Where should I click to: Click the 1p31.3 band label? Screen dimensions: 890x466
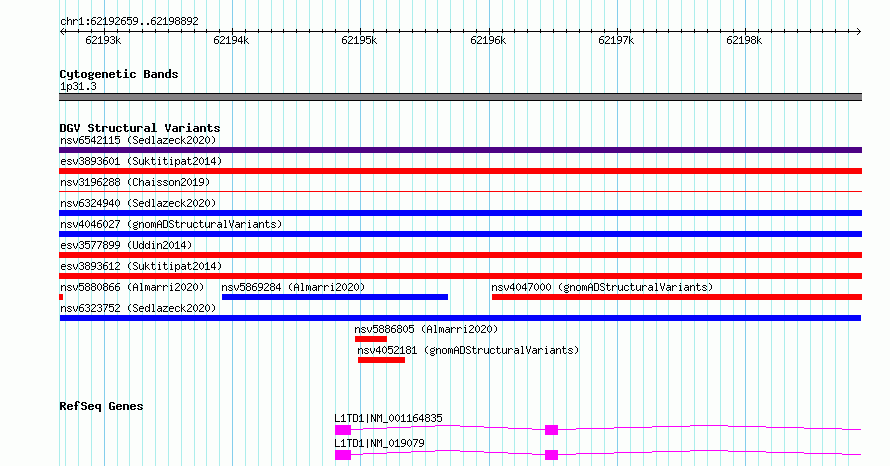pos(78,86)
